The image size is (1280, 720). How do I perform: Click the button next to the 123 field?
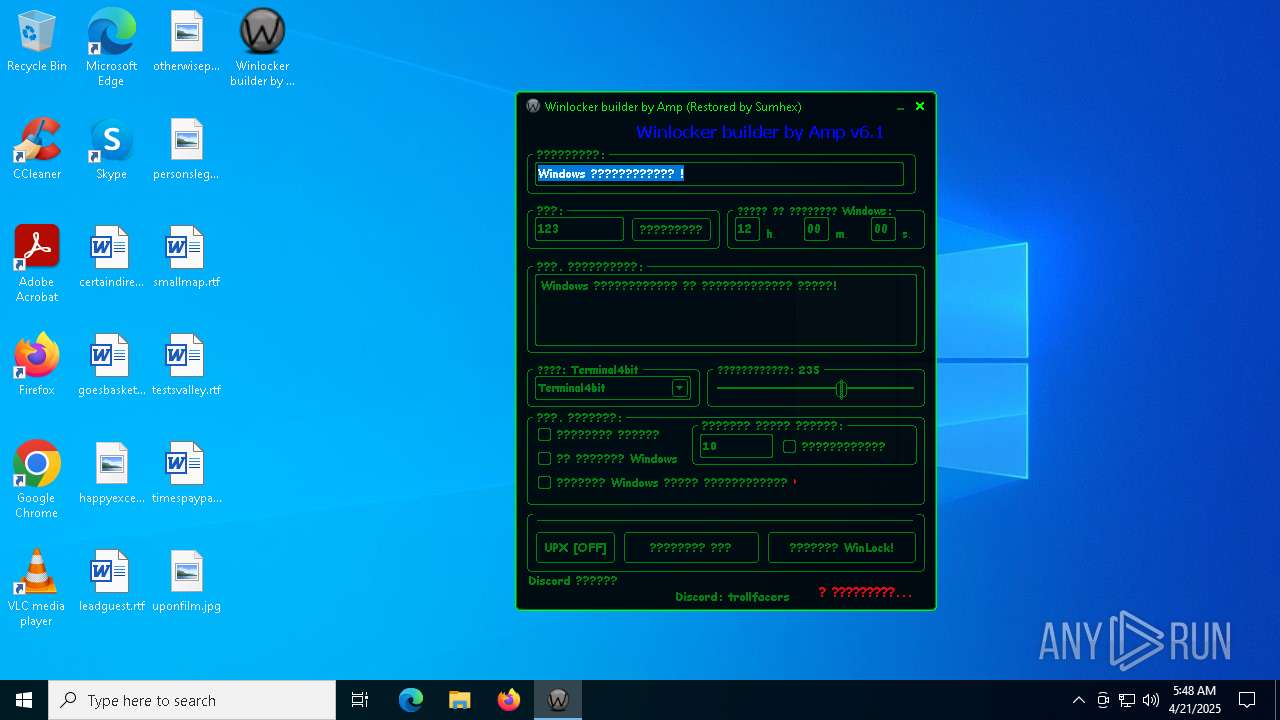pyautogui.click(x=671, y=229)
